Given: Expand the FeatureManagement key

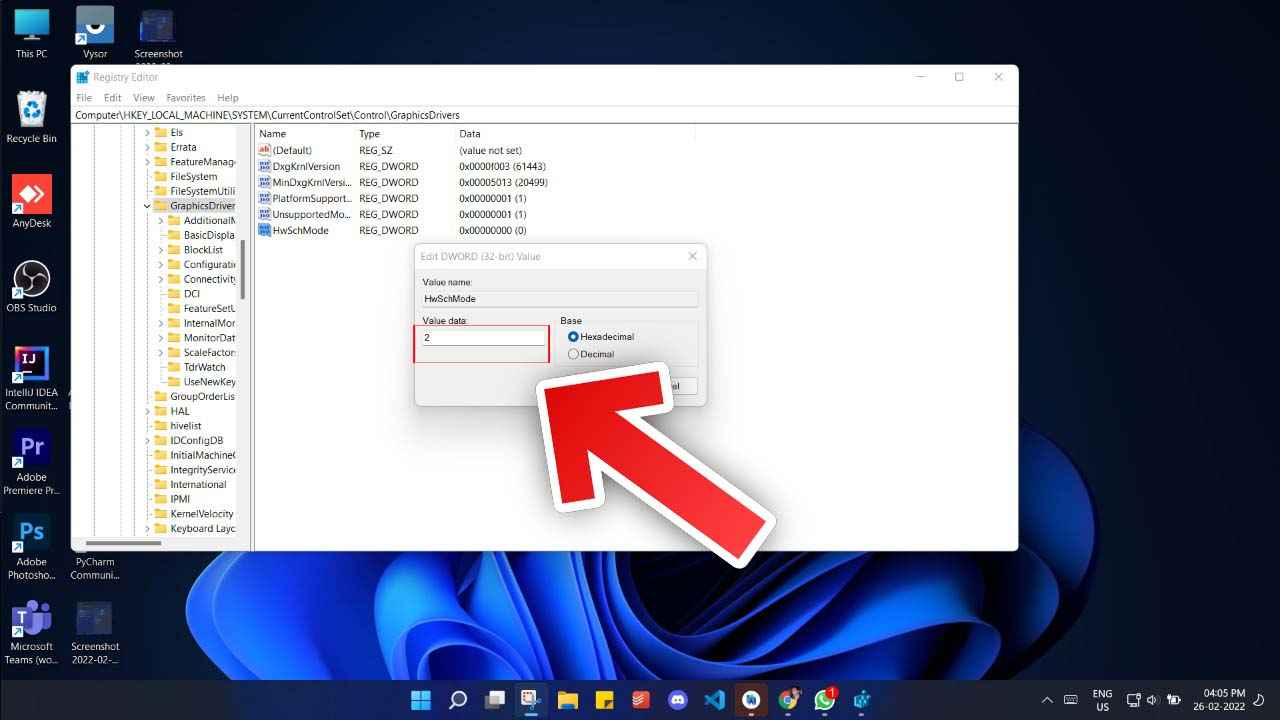Looking at the screenshot, I should tap(147, 161).
